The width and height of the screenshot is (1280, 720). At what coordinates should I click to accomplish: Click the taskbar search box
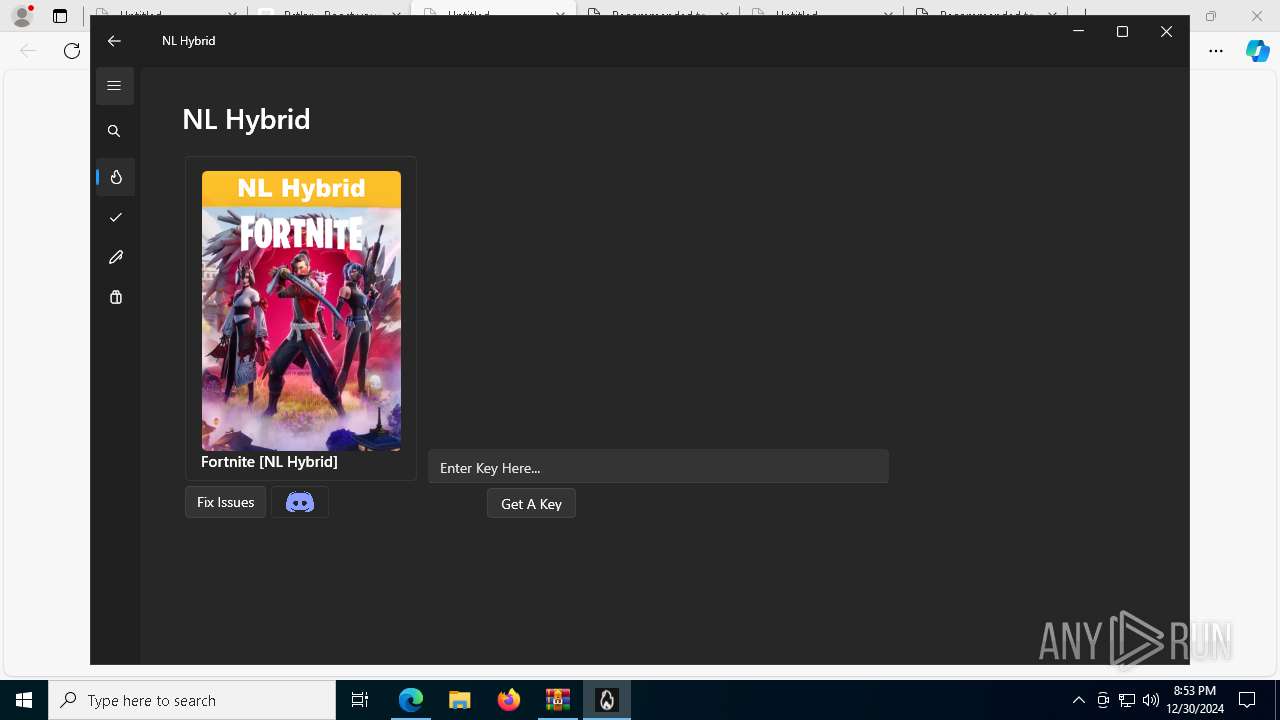192,700
